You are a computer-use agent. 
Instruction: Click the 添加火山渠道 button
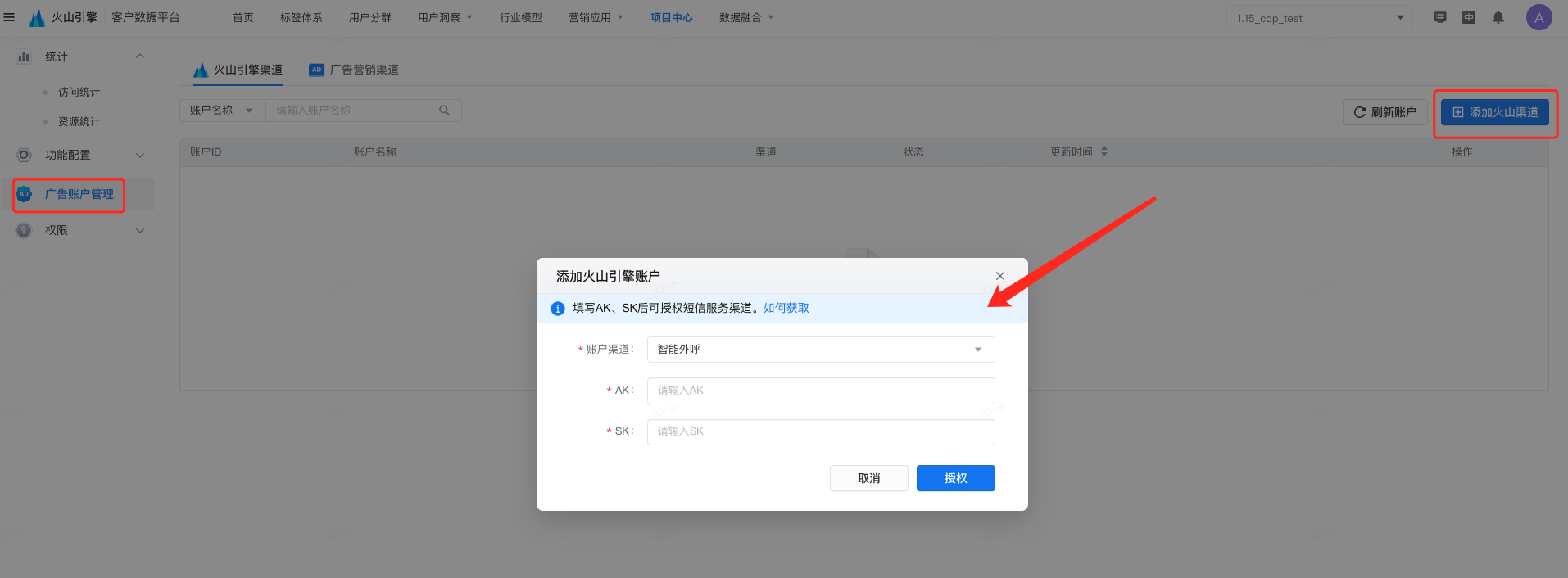[1495, 112]
